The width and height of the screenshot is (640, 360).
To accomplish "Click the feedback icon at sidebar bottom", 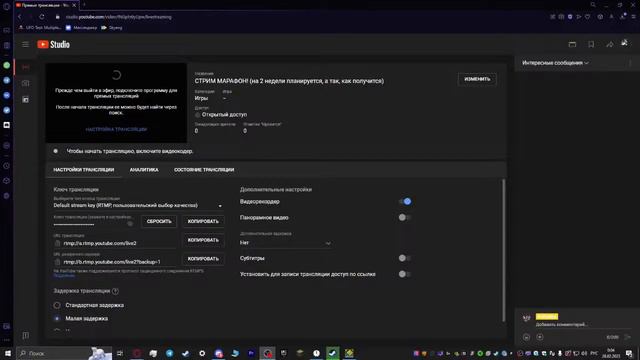I will [x=25, y=336].
